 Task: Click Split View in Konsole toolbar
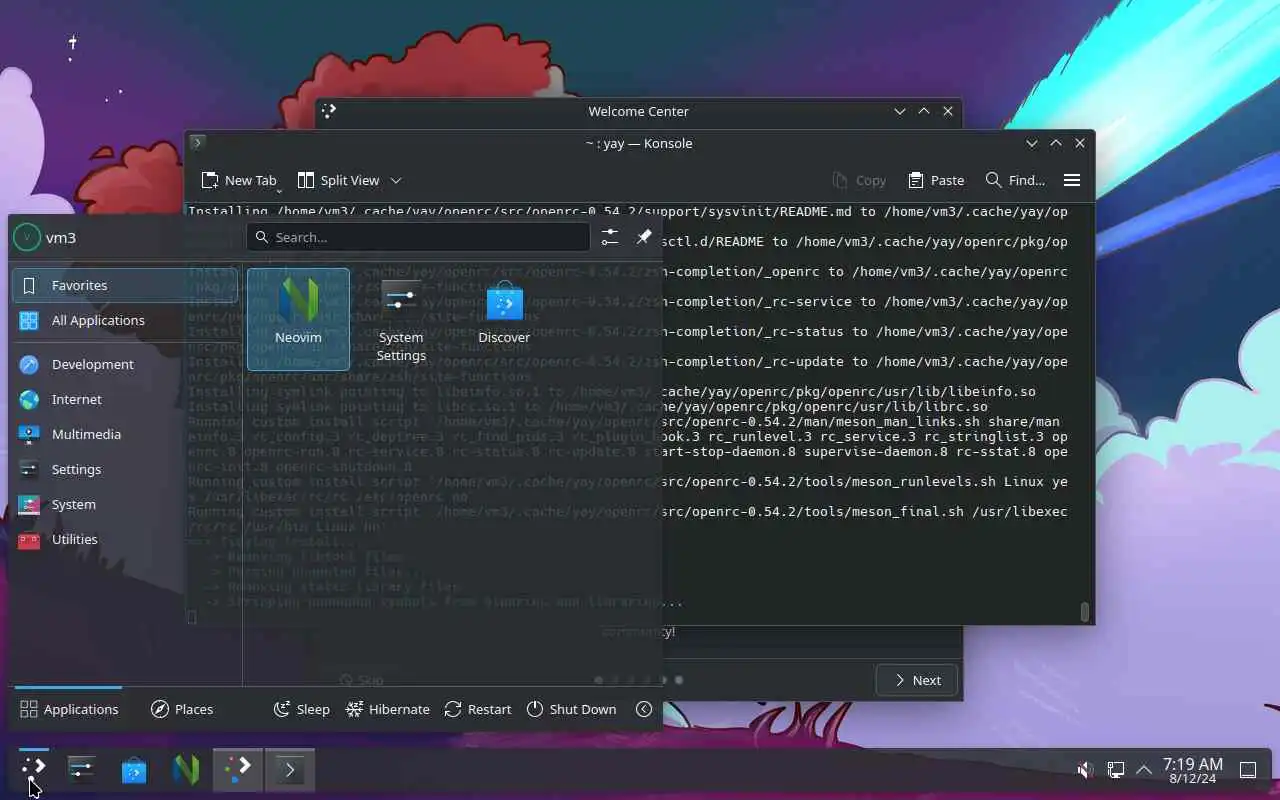pos(339,180)
